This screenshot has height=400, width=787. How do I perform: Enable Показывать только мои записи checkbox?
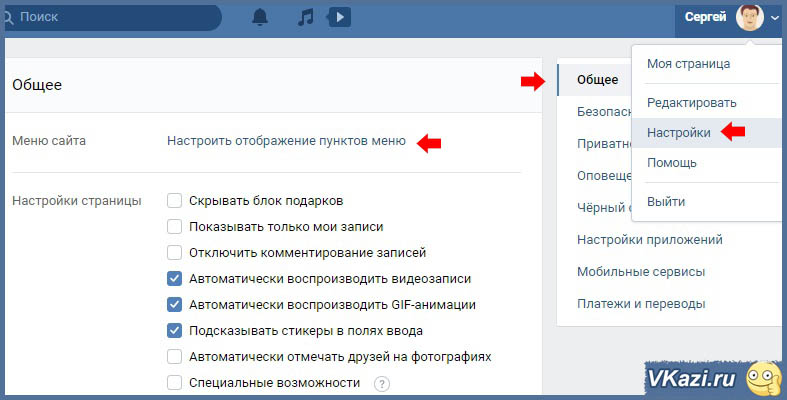(x=174, y=227)
